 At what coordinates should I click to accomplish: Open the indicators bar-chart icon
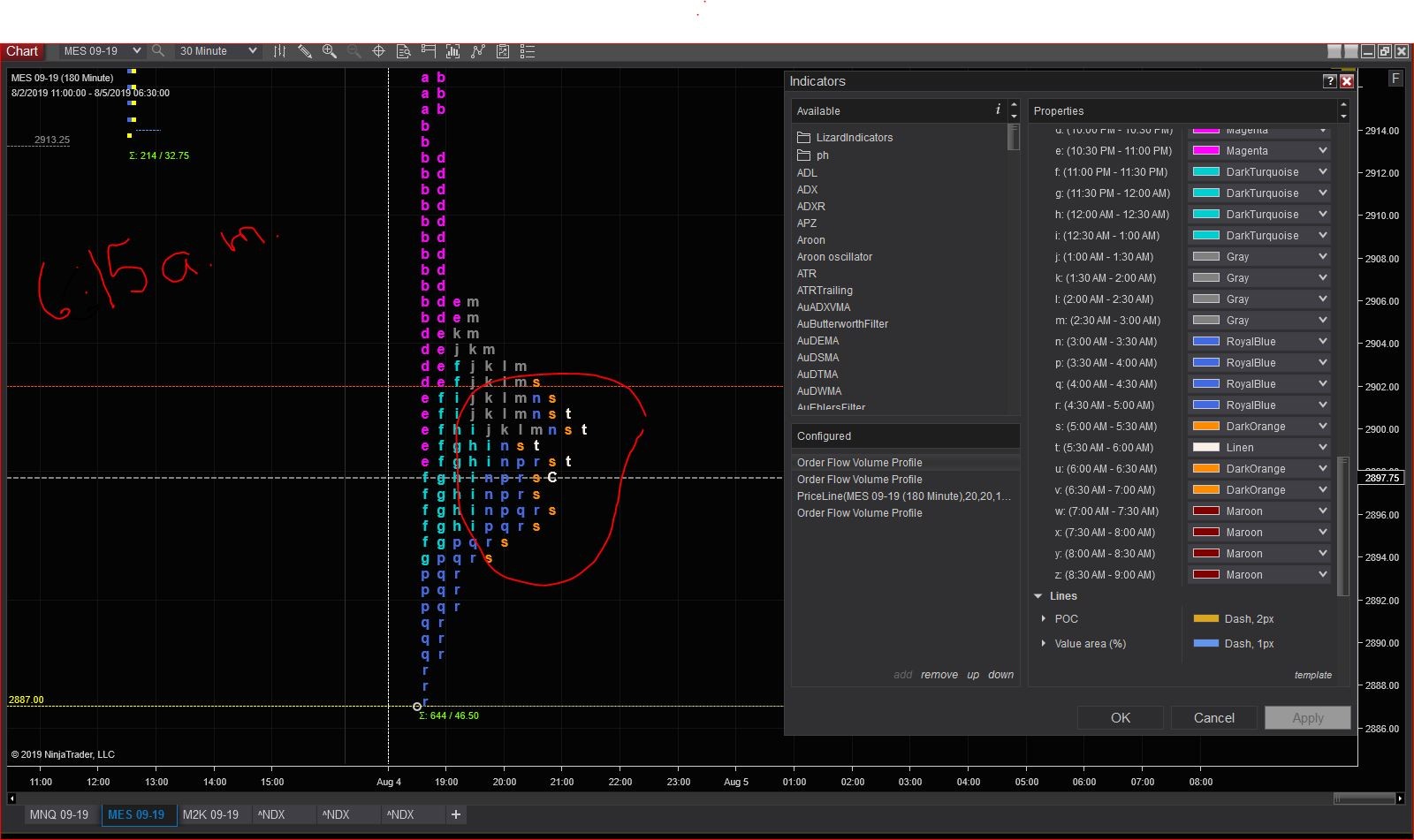(453, 51)
